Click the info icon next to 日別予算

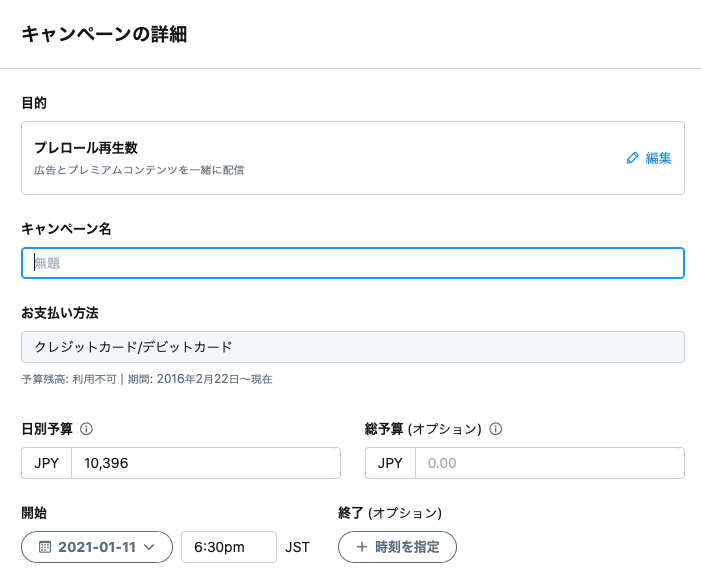click(86, 429)
